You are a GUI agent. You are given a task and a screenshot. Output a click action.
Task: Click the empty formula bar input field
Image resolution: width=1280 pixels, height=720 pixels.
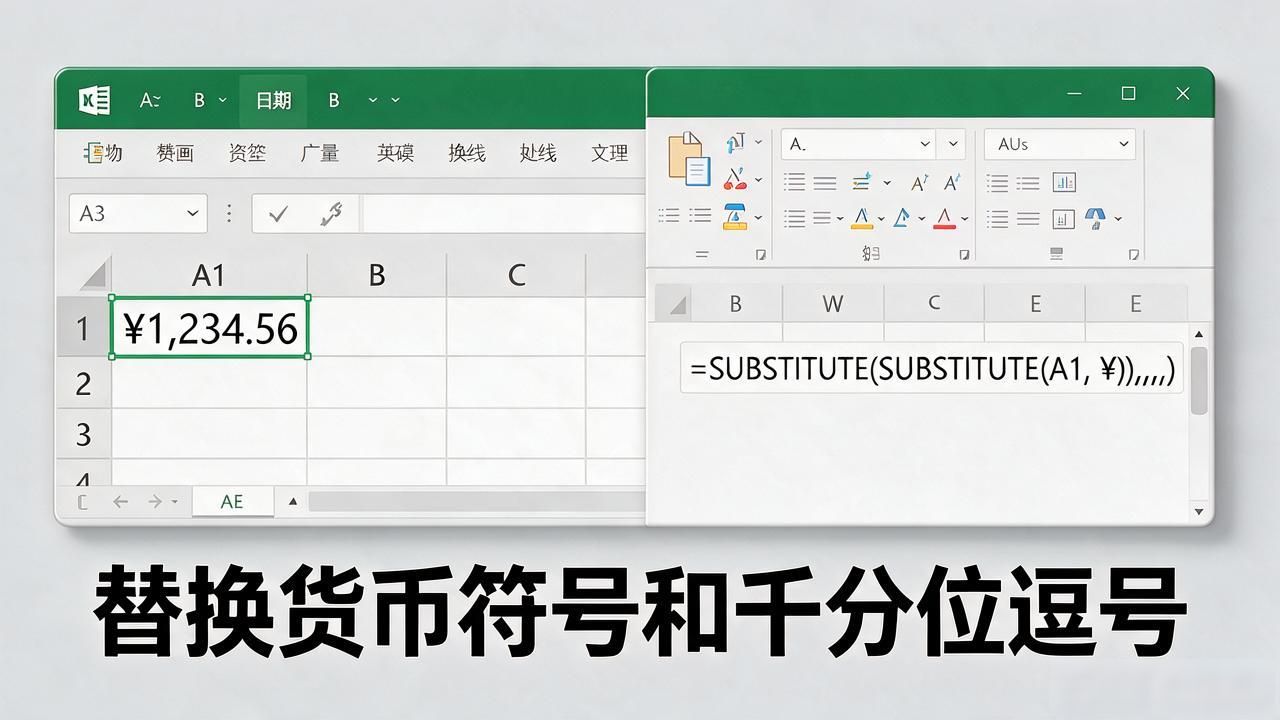point(504,213)
